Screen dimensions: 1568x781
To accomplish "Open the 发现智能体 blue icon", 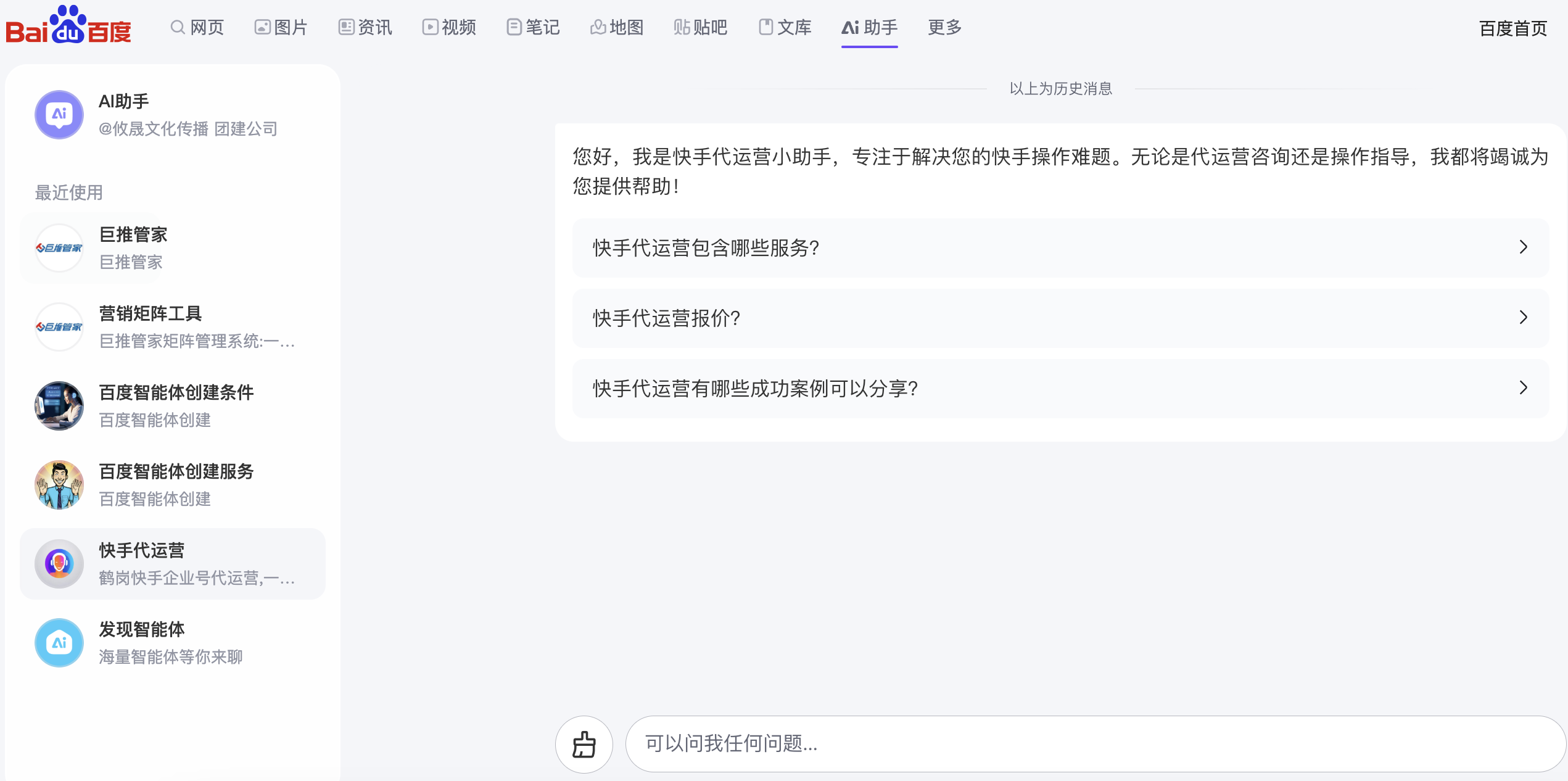I will (x=59, y=643).
